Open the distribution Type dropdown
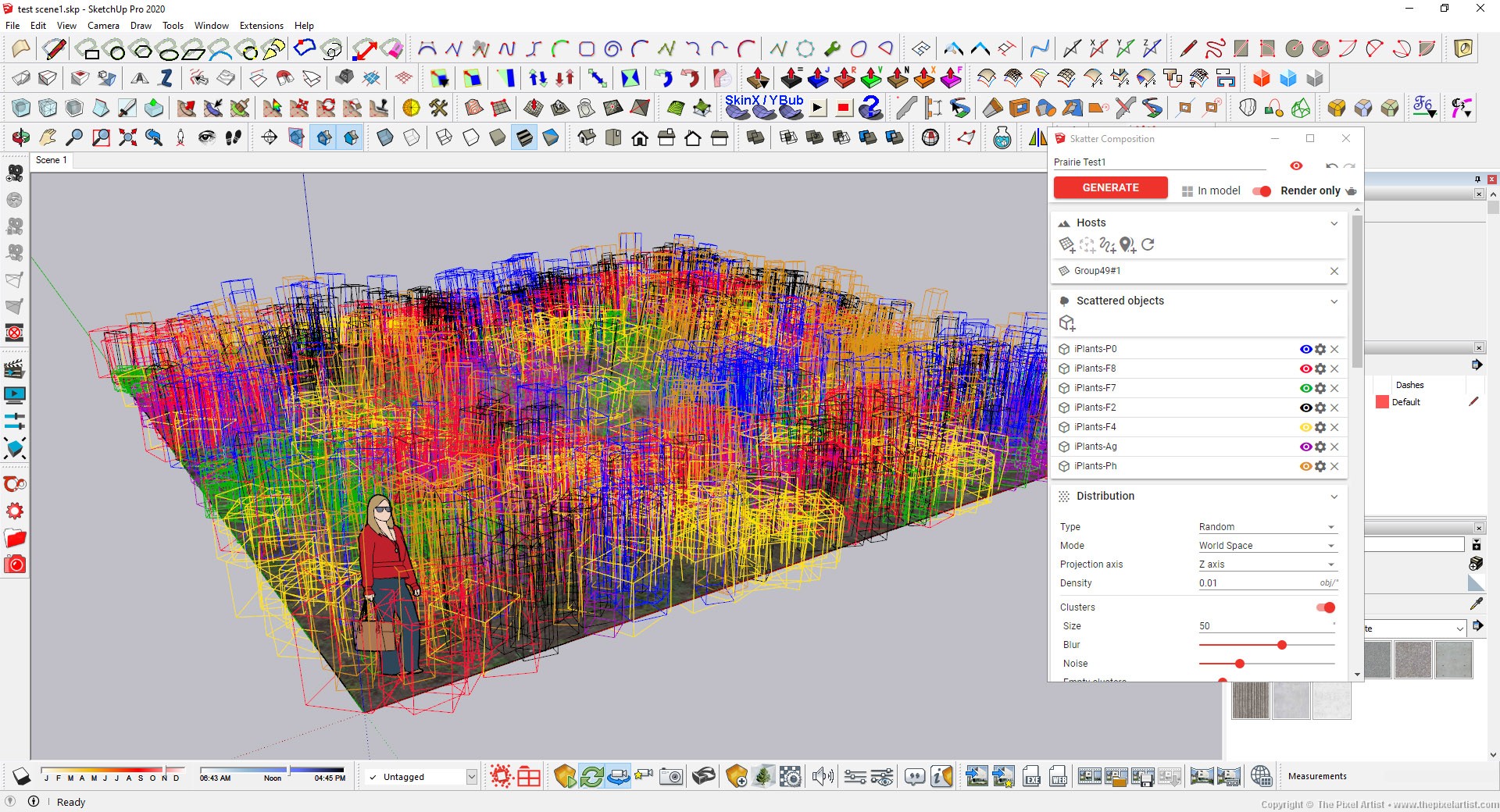The image size is (1500, 812). click(x=1266, y=527)
